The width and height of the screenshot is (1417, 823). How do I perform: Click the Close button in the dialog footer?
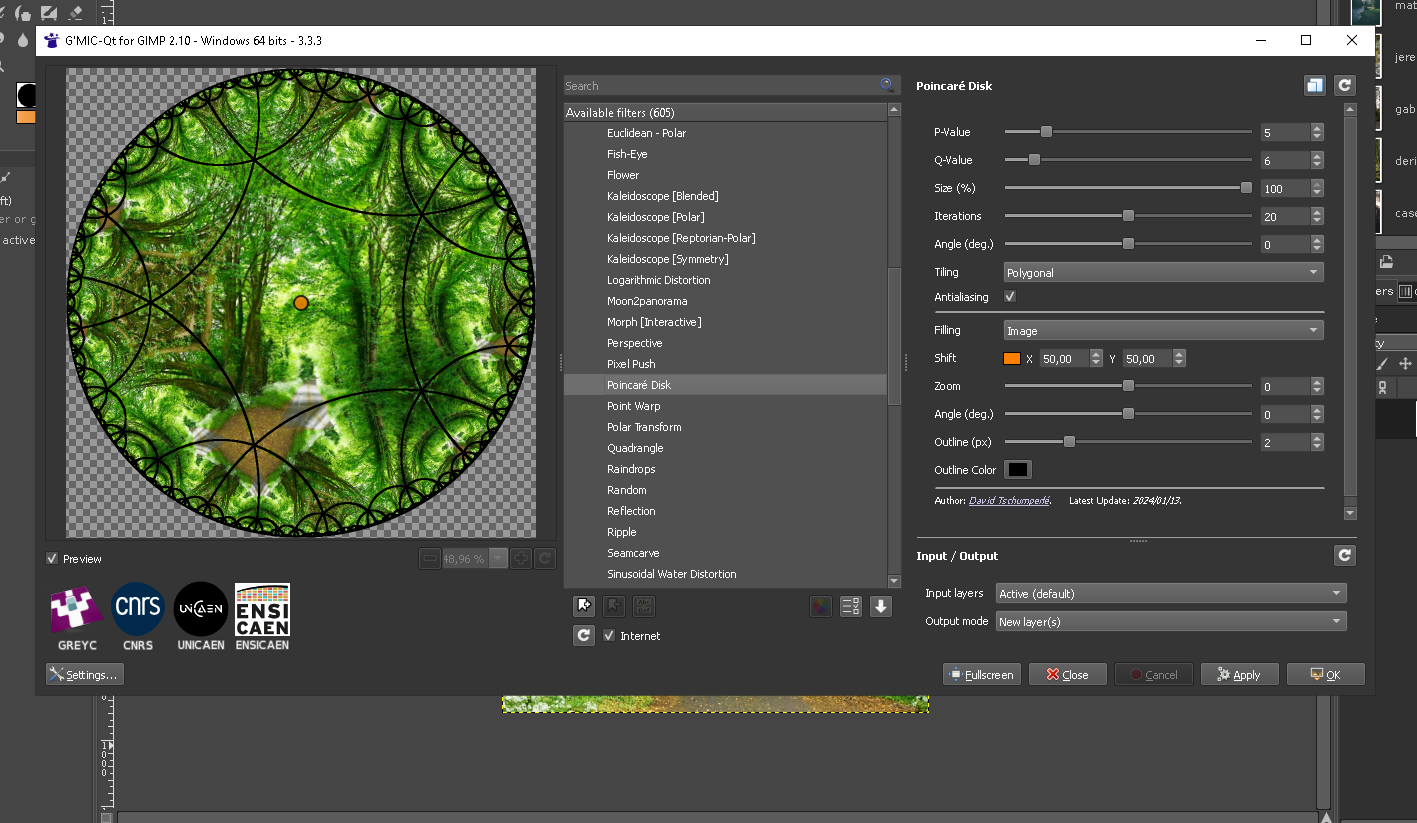(1068, 675)
